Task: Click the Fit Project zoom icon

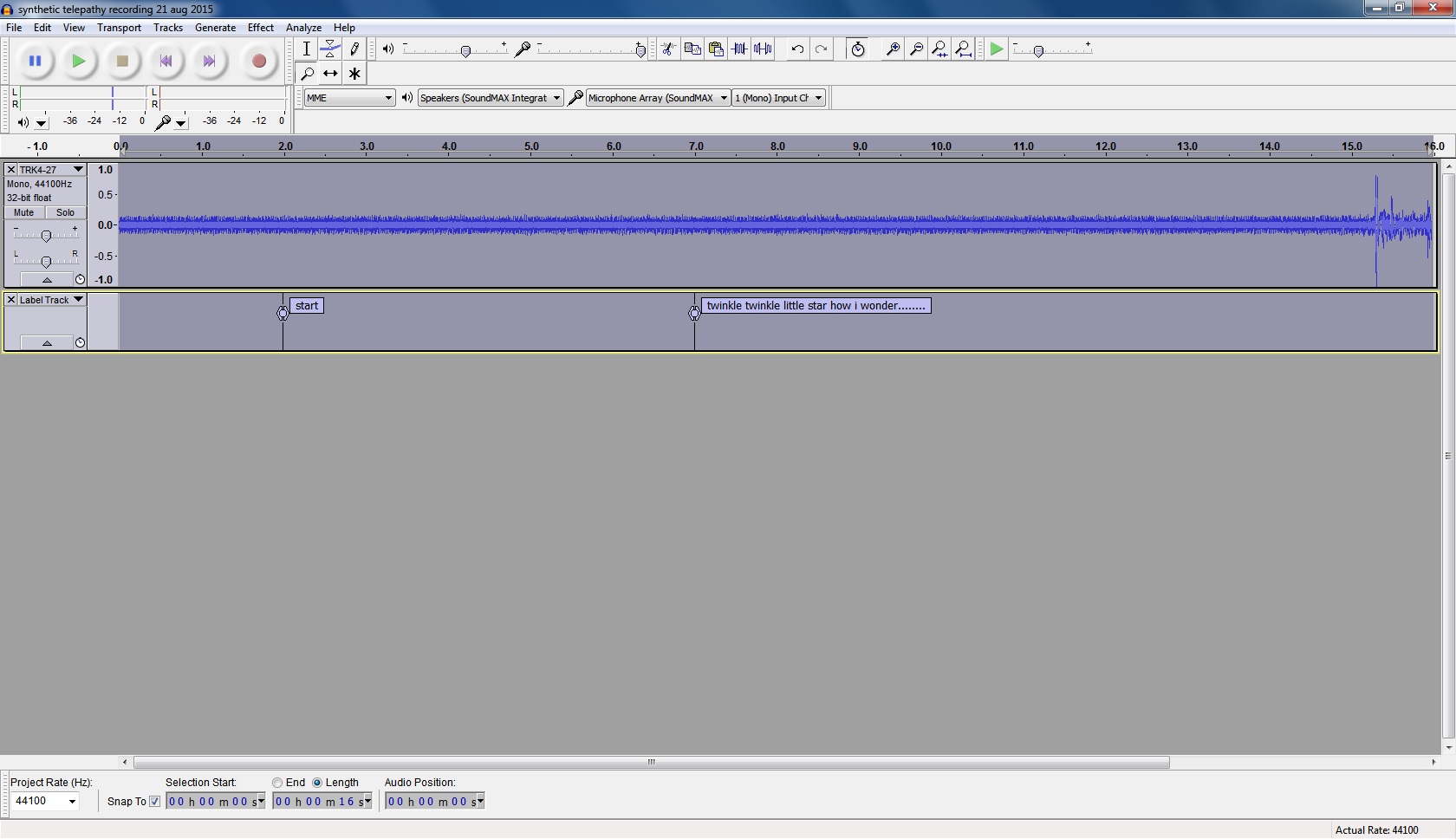Action: pyautogui.click(x=963, y=49)
